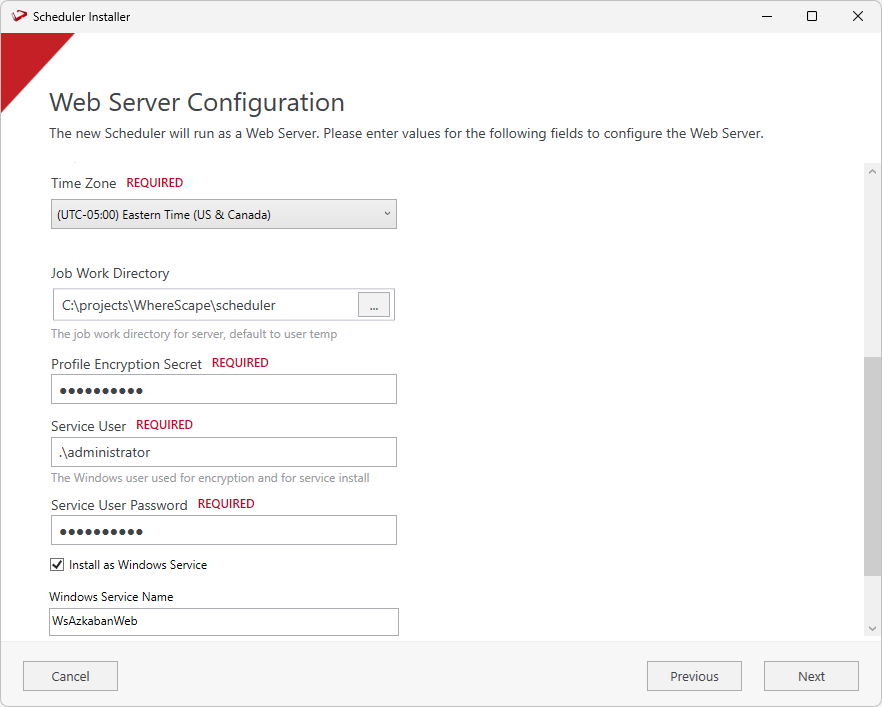Select the Service User Password field
The image size is (882, 707).
pos(224,530)
